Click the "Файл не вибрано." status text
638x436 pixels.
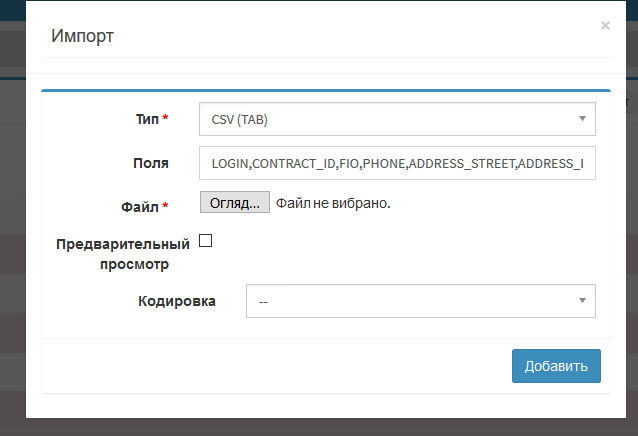(333, 203)
